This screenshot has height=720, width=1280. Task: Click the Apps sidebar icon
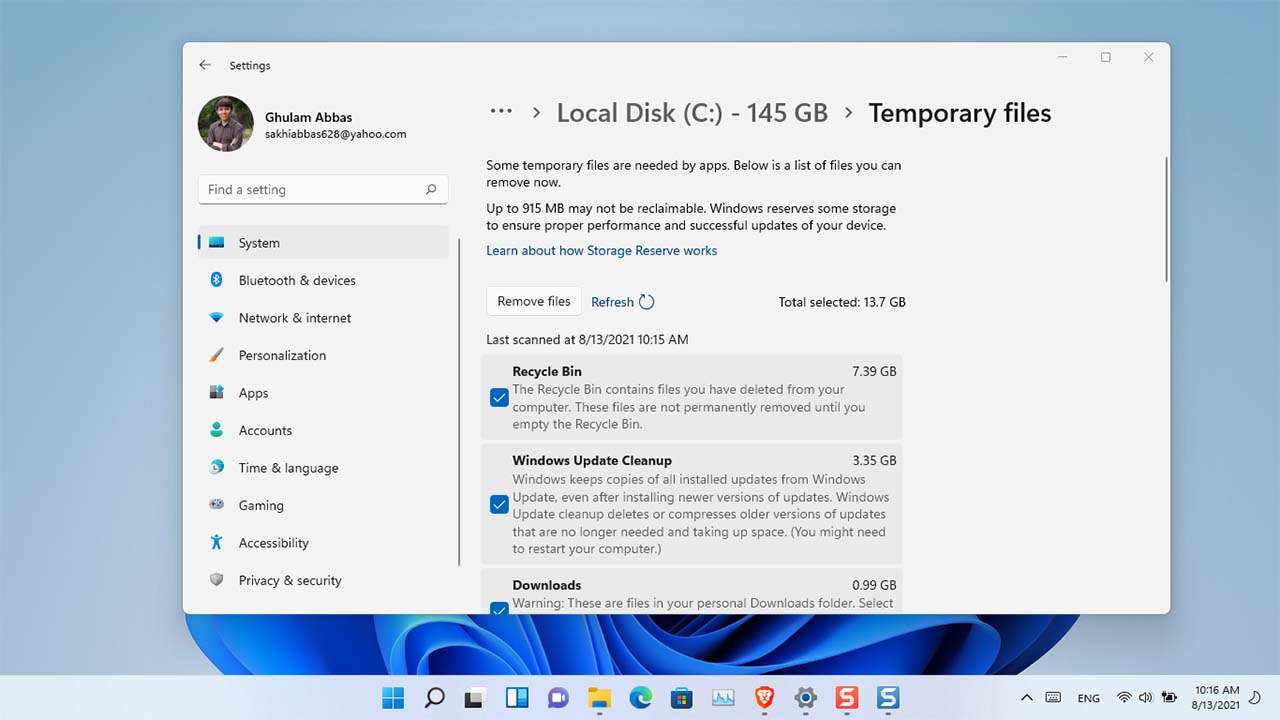pos(216,393)
